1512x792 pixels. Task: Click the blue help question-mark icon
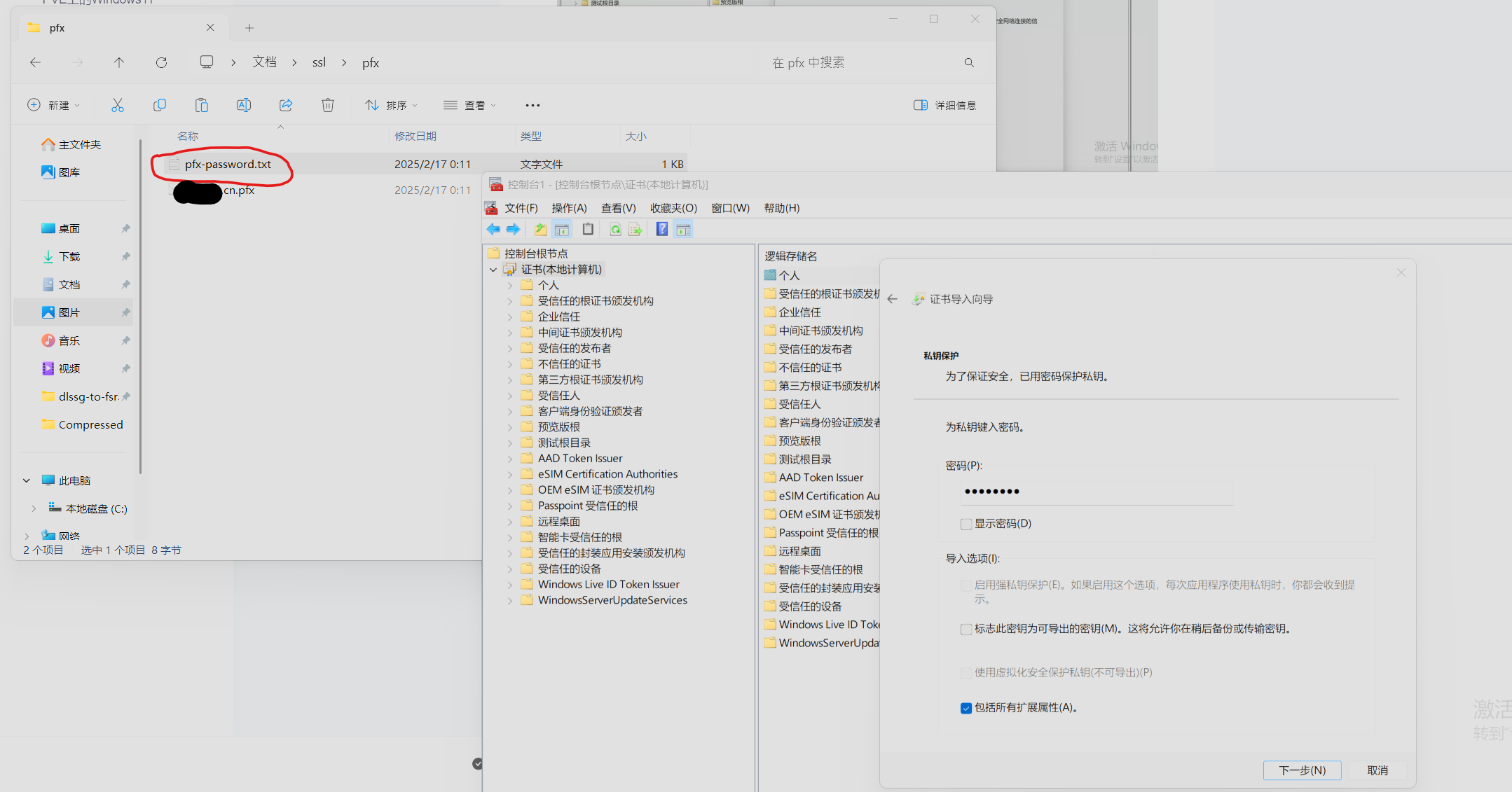(661, 230)
